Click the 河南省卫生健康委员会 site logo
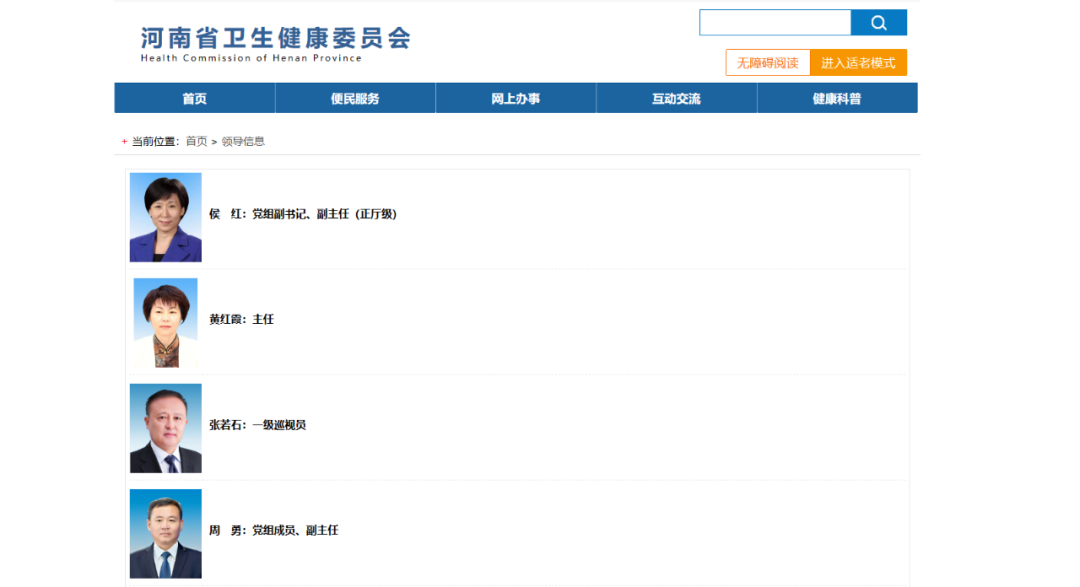Screen dimensions: 1080x587 click(x=275, y=42)
